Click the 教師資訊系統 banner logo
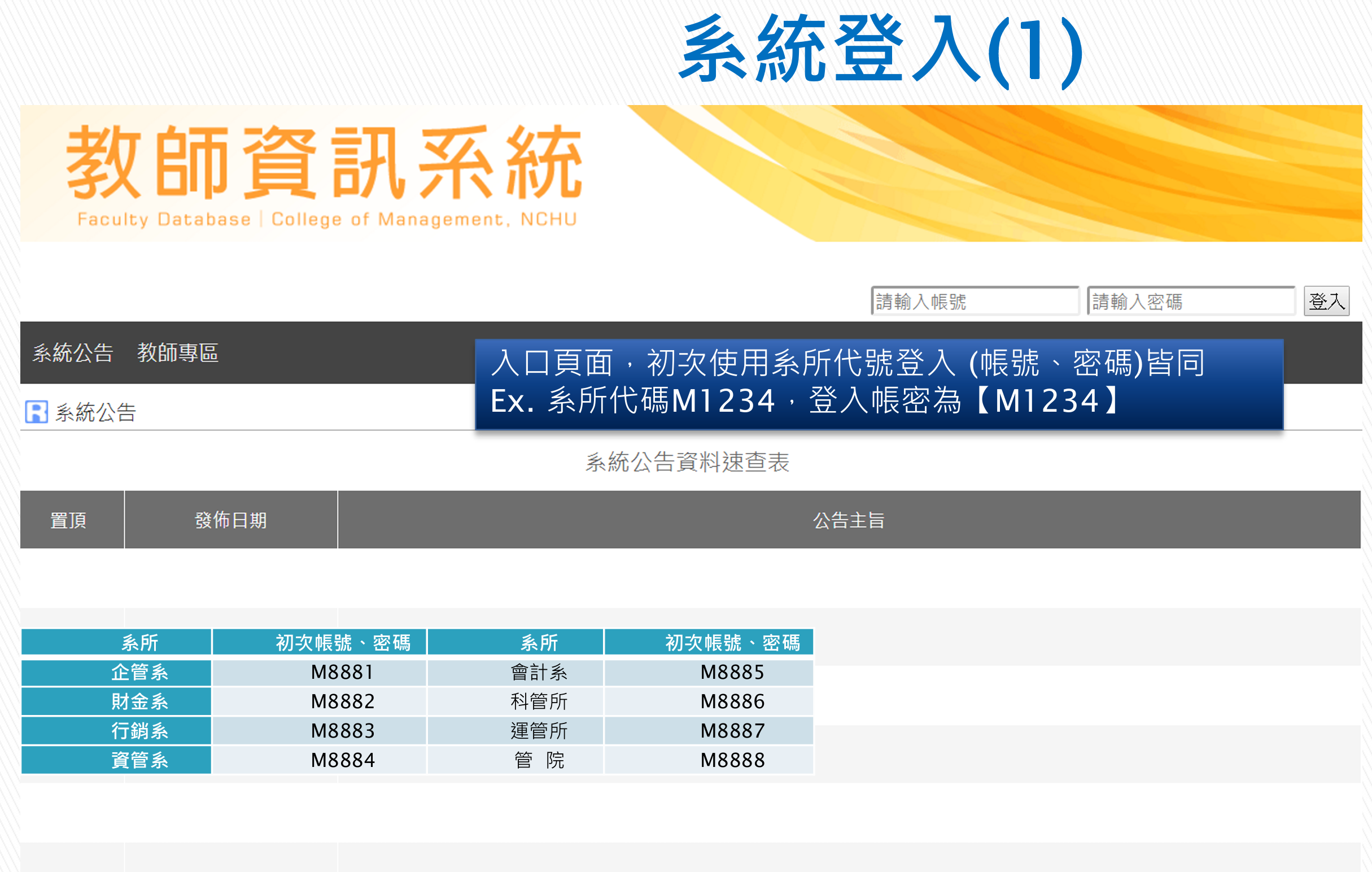The width and height of the screenshot is (1372, 872). [x=325, y=163]
